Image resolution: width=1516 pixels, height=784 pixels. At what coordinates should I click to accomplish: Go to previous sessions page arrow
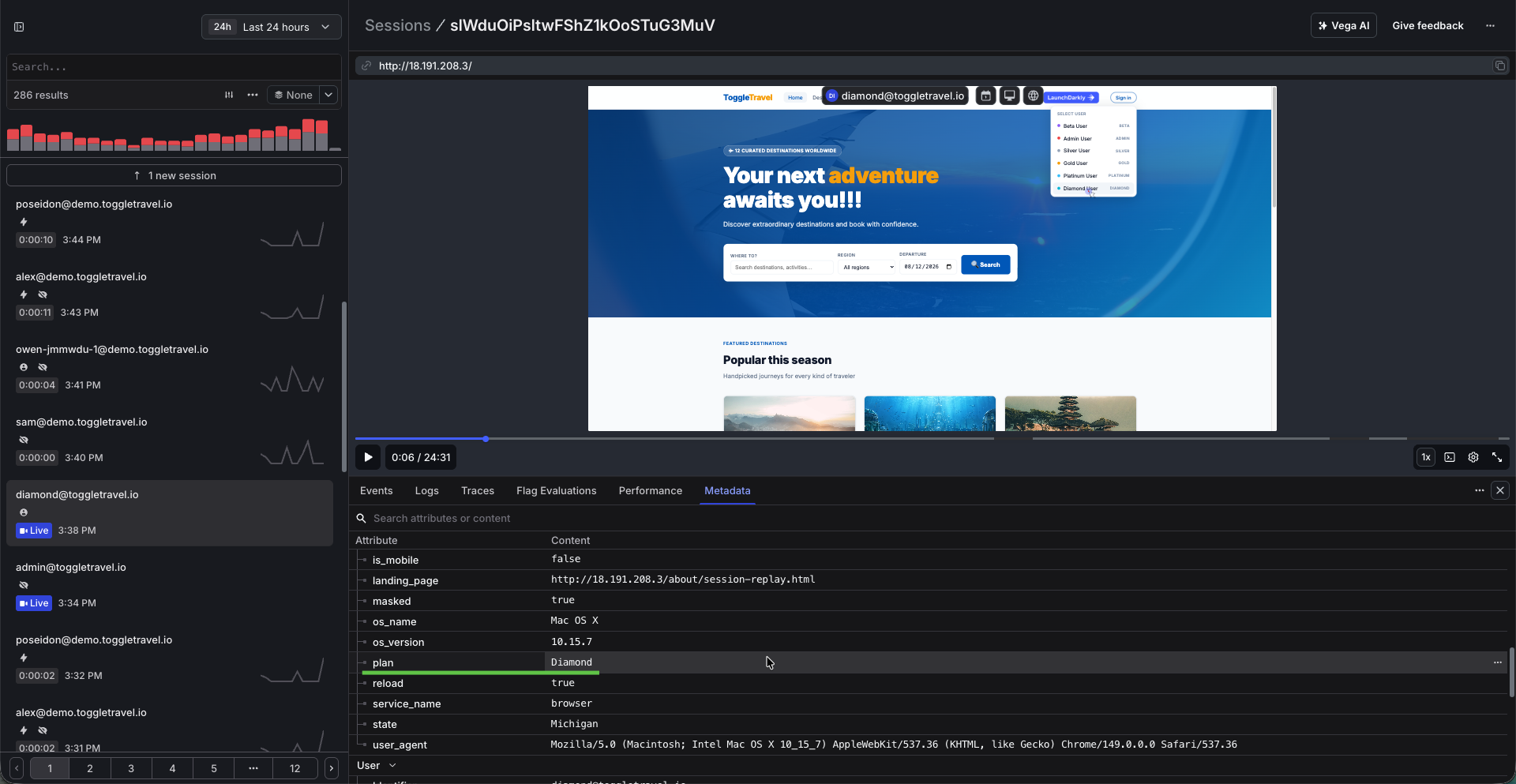coord(17,768)
